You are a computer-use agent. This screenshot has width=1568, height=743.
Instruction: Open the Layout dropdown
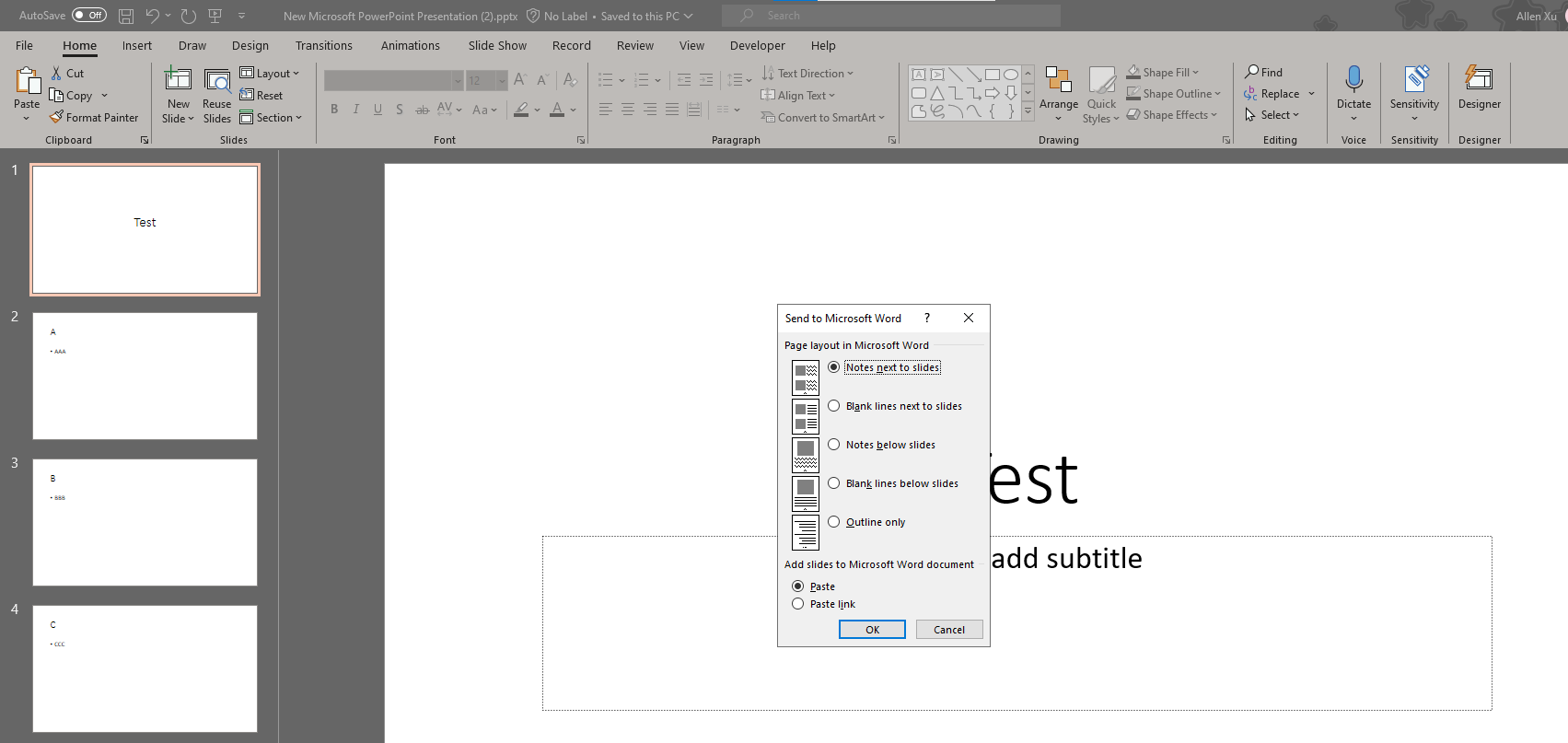(x=270, y=74)
